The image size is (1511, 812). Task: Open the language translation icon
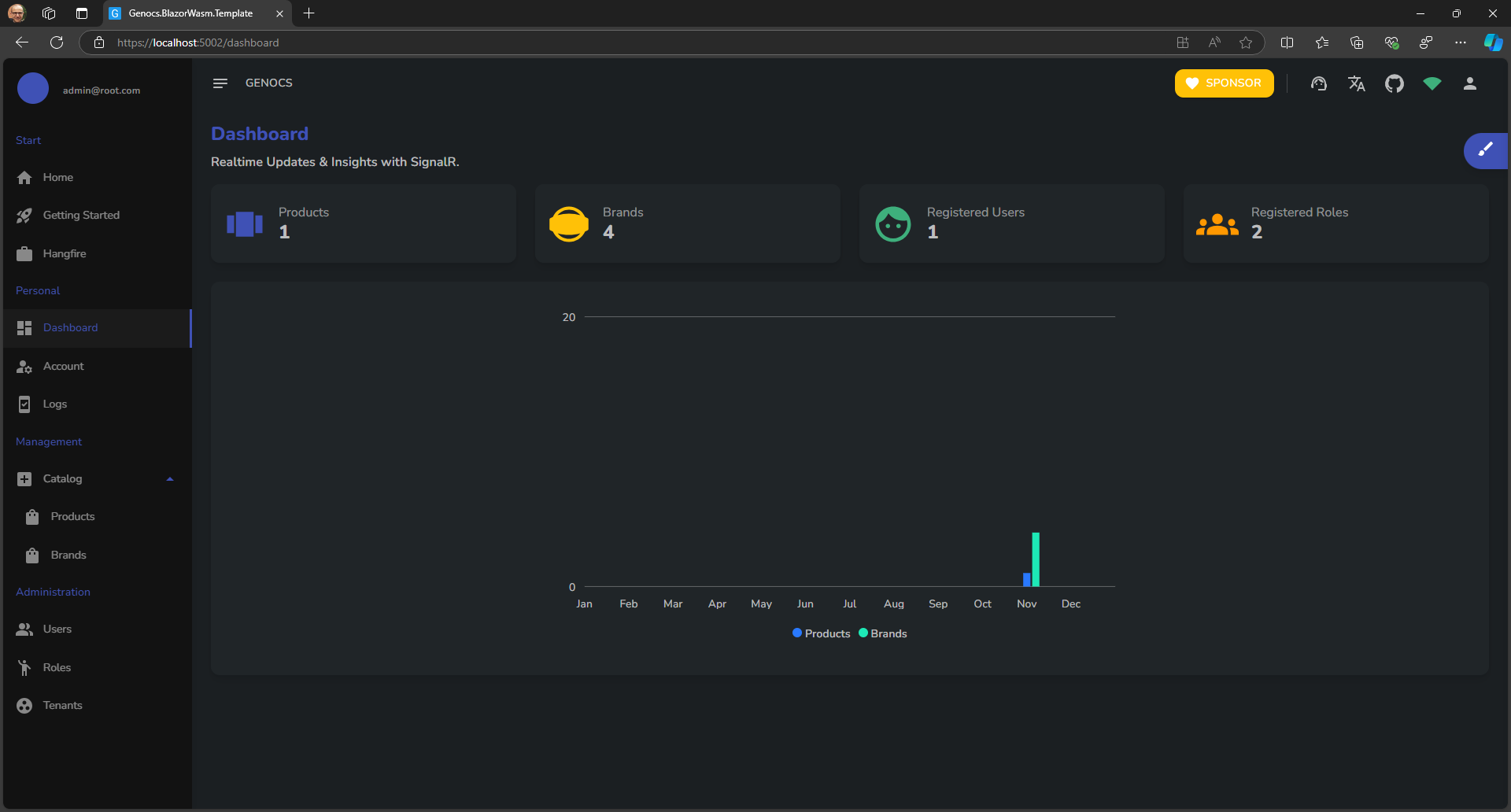[x=1356, y=83]
